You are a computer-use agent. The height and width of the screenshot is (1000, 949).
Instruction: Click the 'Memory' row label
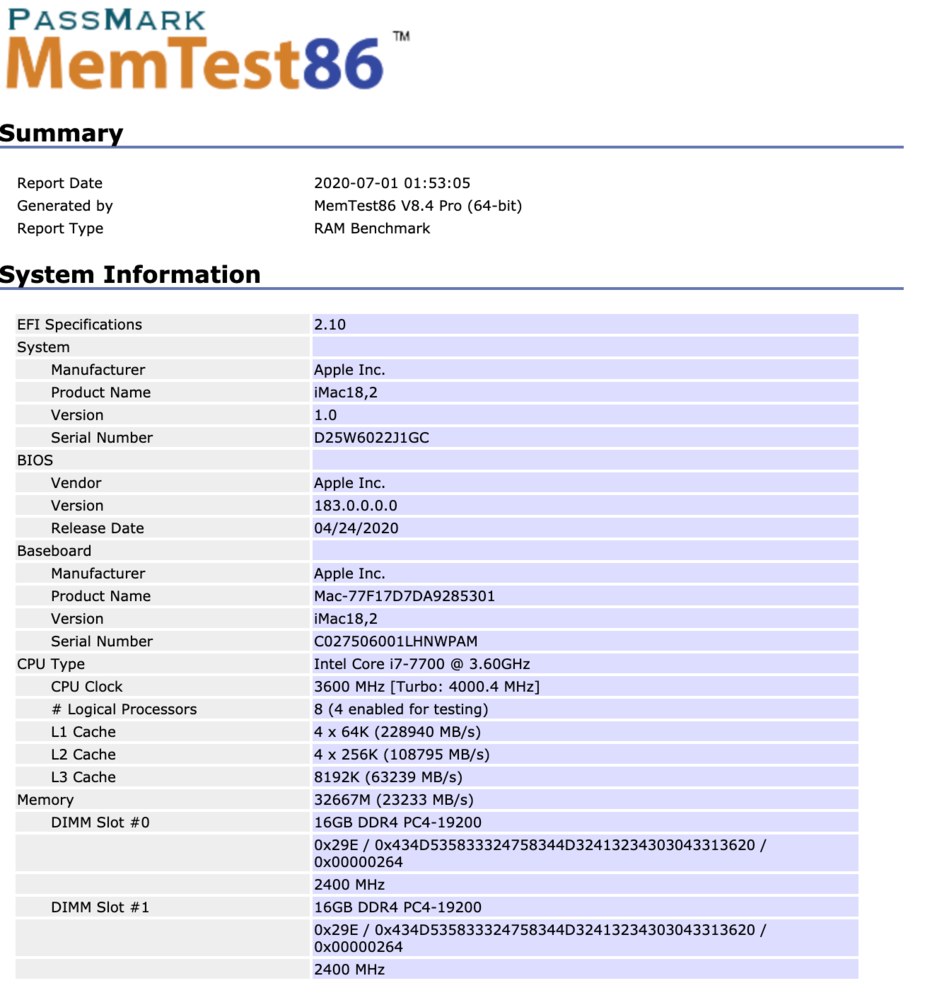(x=45, y=800)
